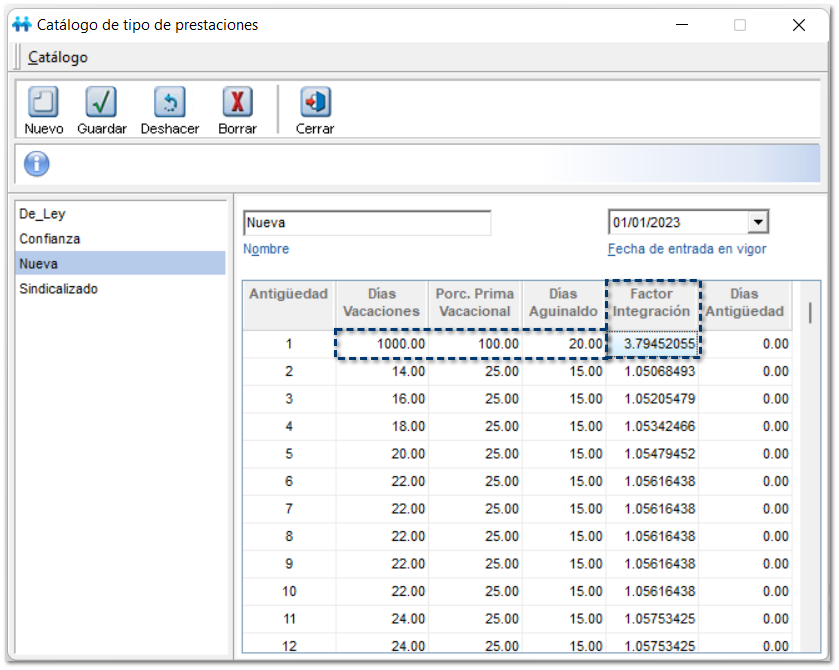Click the application icon in the title bar
Screen dimensions: 839x670
tap(21, 25)
